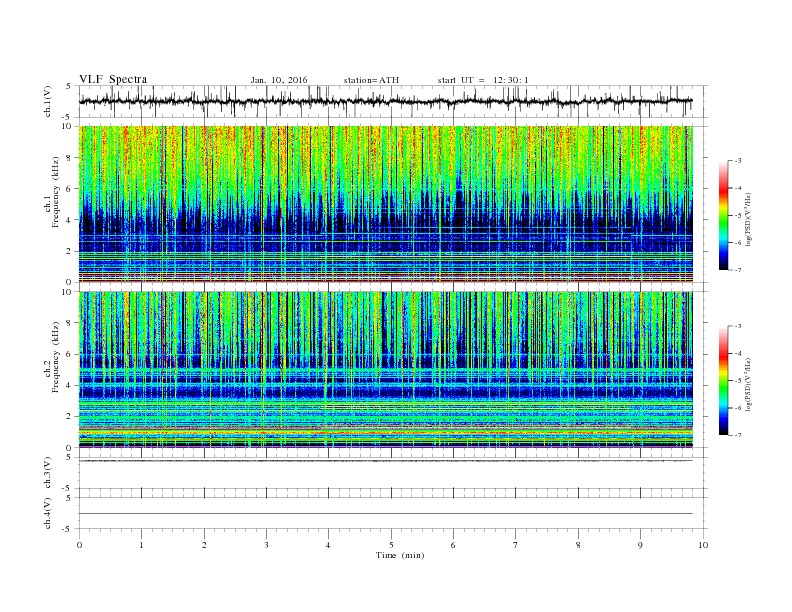Click the time axis tick label "0"
Image resolution: width=792 pixels, height=612 pixels.
[x=79, y=545]
